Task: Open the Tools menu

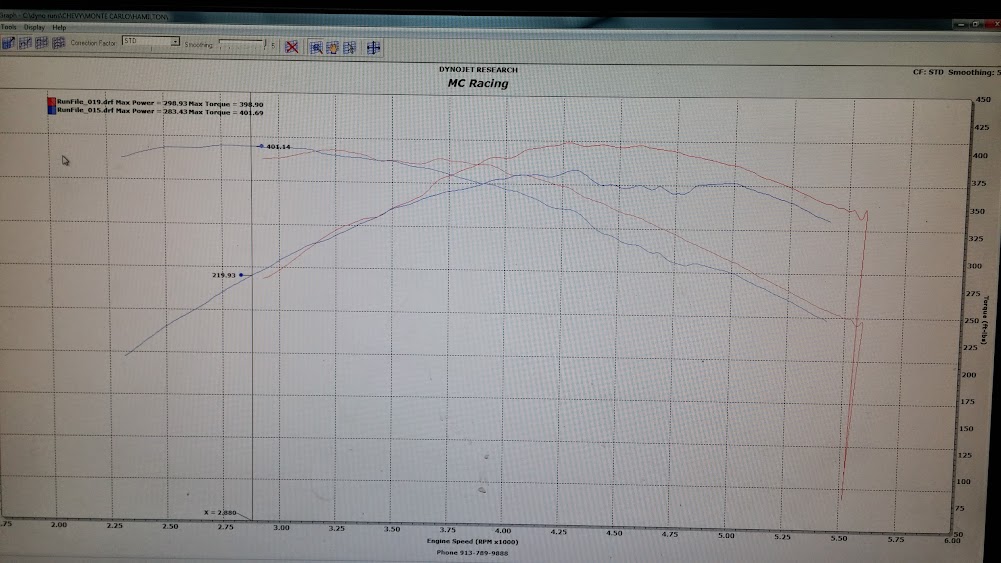Action: pyautogui.click(x=8, y=27)
